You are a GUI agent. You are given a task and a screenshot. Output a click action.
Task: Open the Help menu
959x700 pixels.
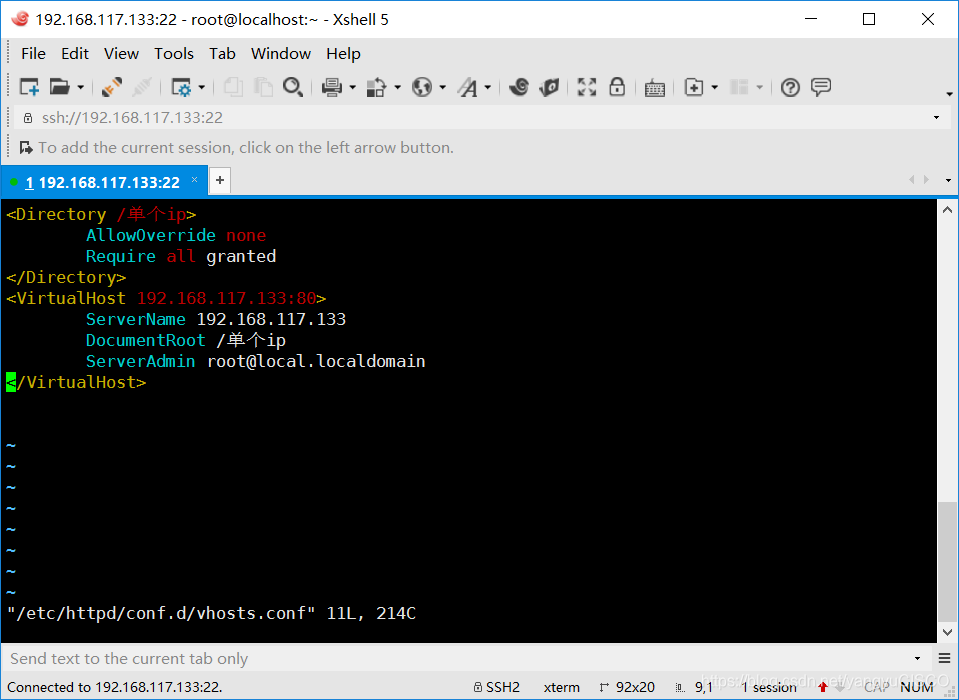click(343, 54)
